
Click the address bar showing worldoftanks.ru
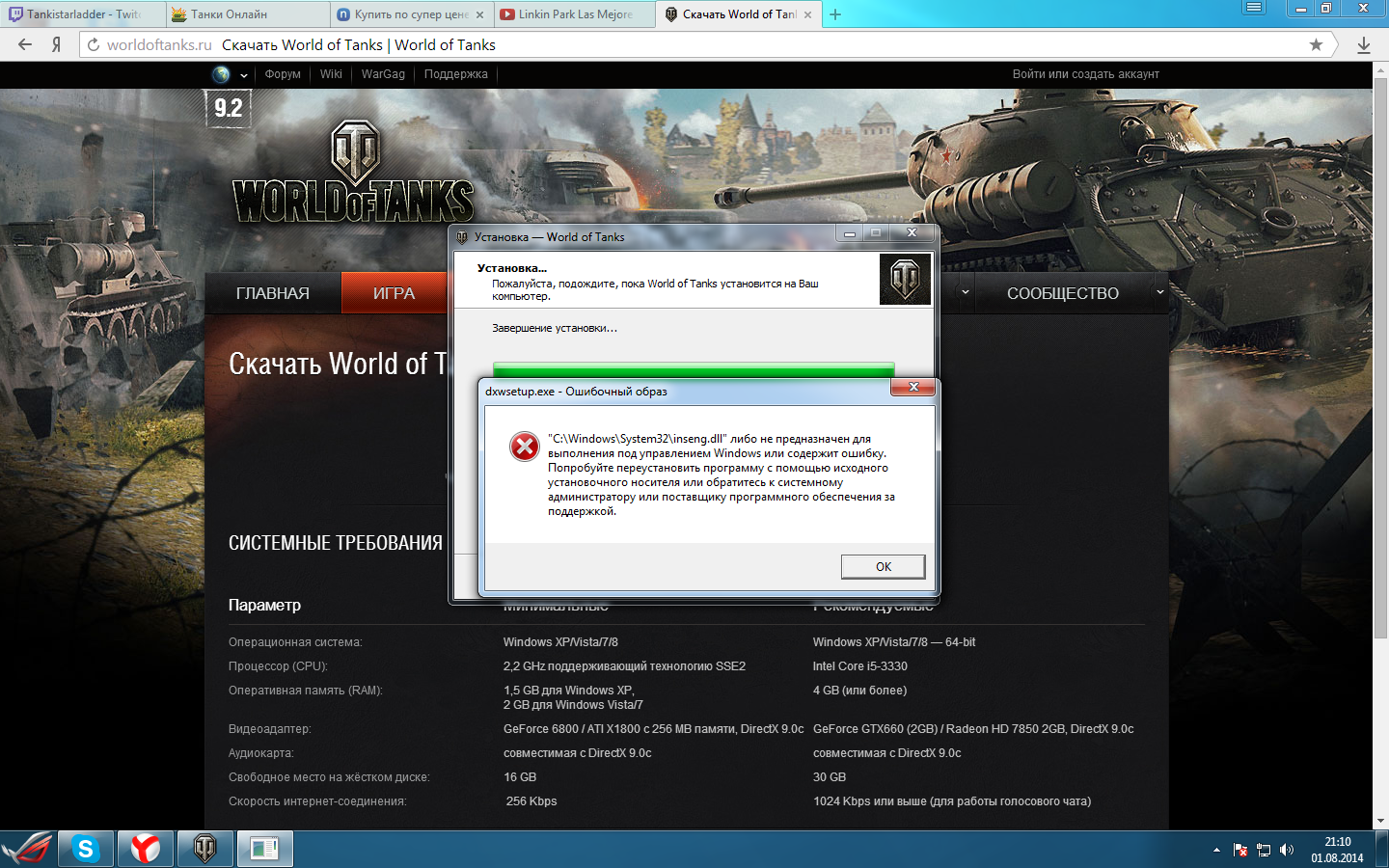694,44
